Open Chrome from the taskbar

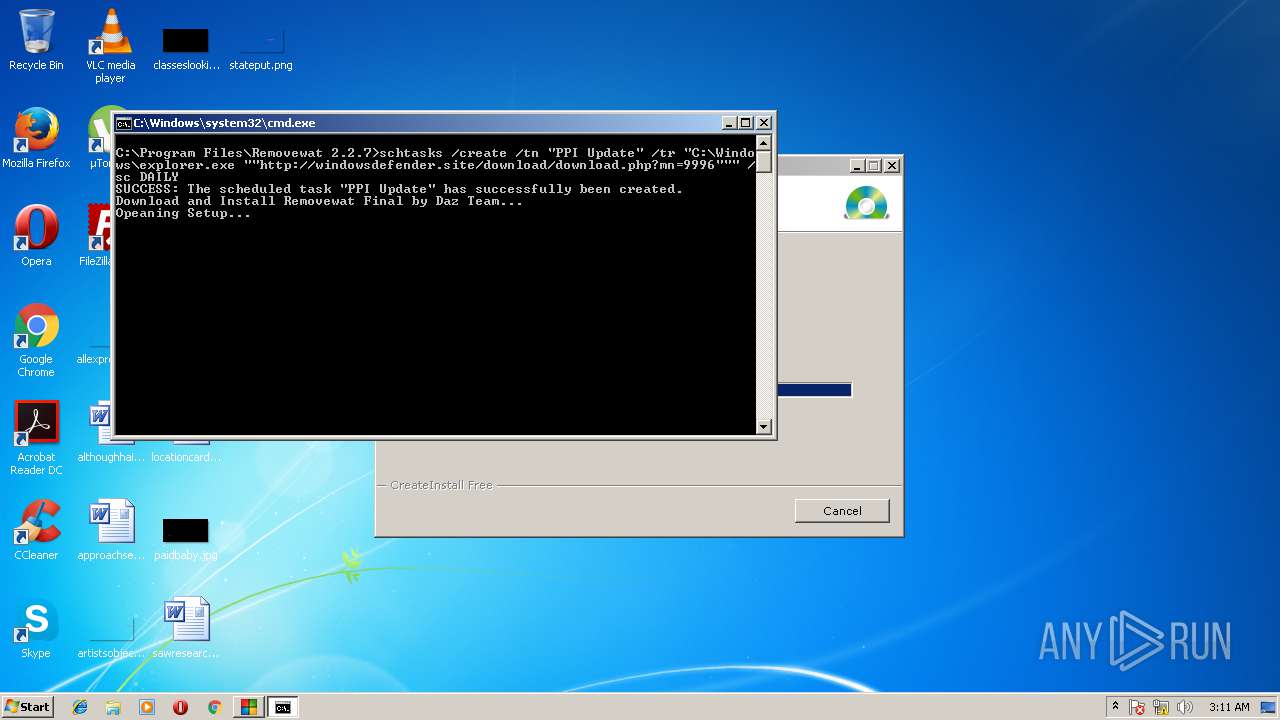point(214,707)
